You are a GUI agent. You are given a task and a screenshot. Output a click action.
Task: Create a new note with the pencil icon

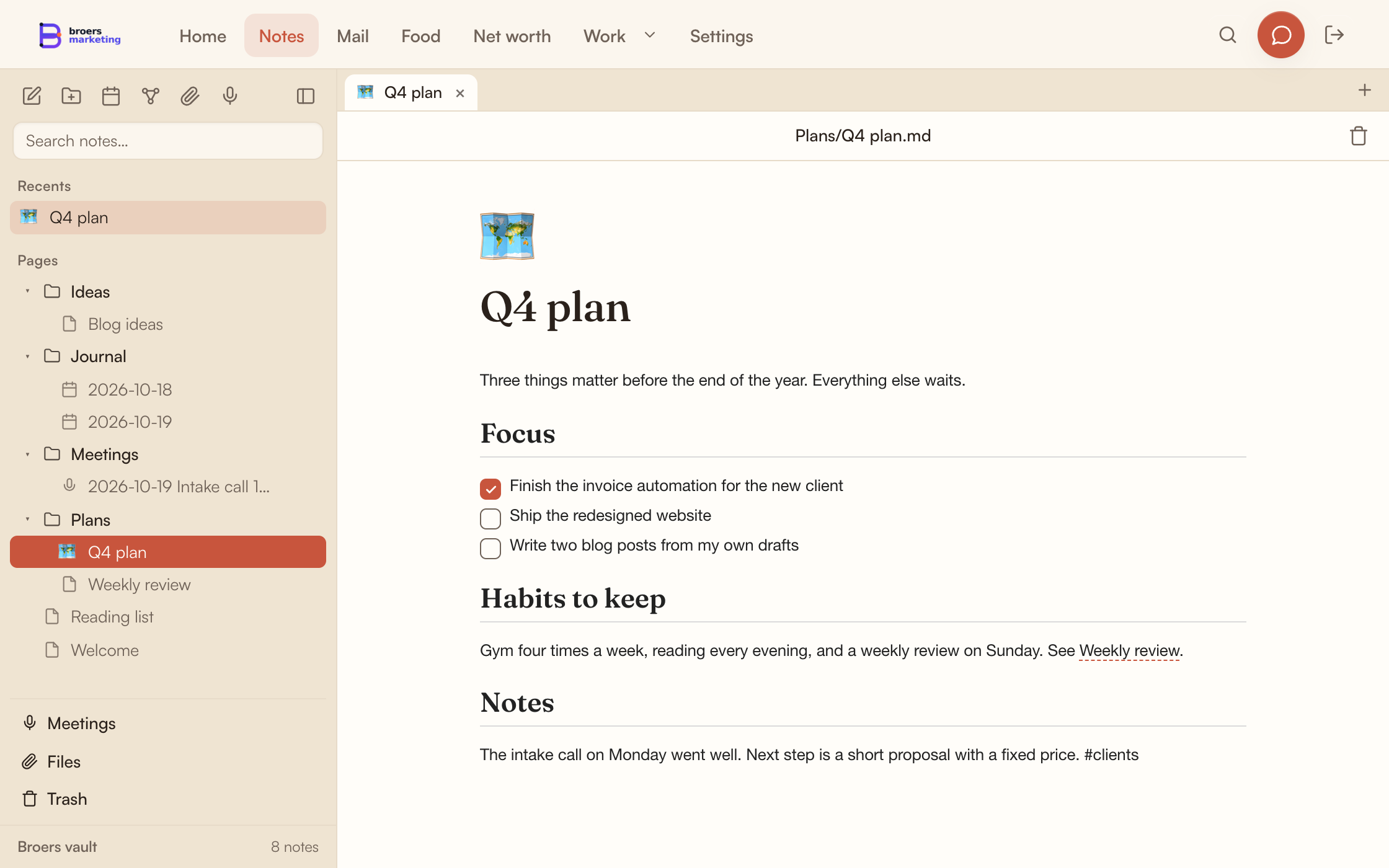click(x=32, y=96)
